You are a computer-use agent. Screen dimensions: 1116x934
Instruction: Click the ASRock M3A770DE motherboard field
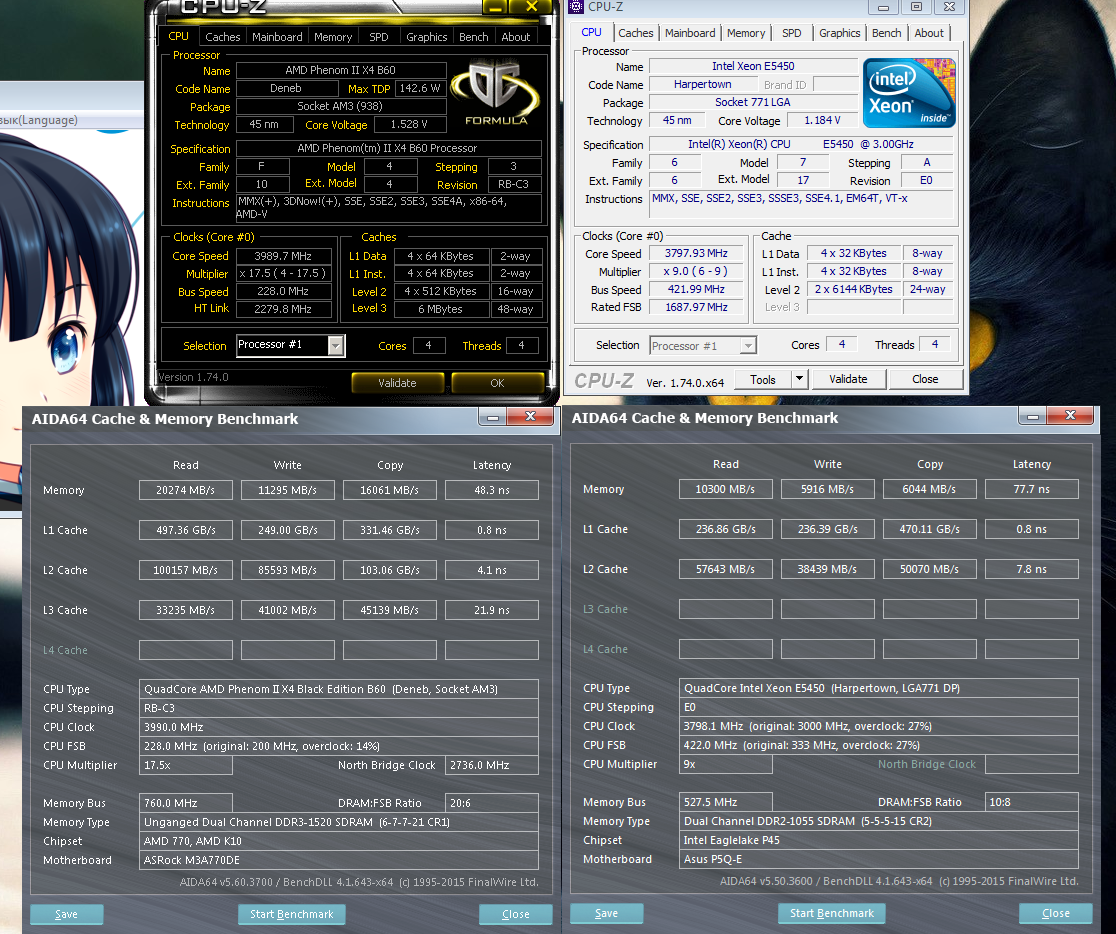point(339,860)
